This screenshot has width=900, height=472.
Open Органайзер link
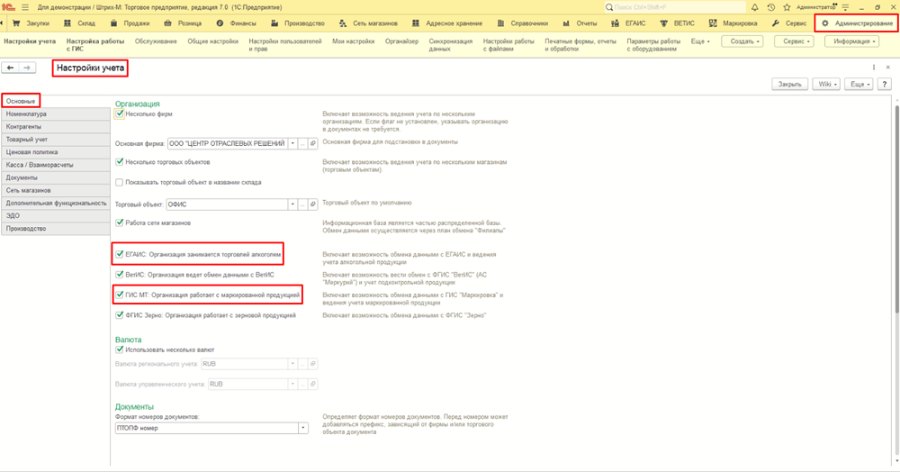coord(402,41)
